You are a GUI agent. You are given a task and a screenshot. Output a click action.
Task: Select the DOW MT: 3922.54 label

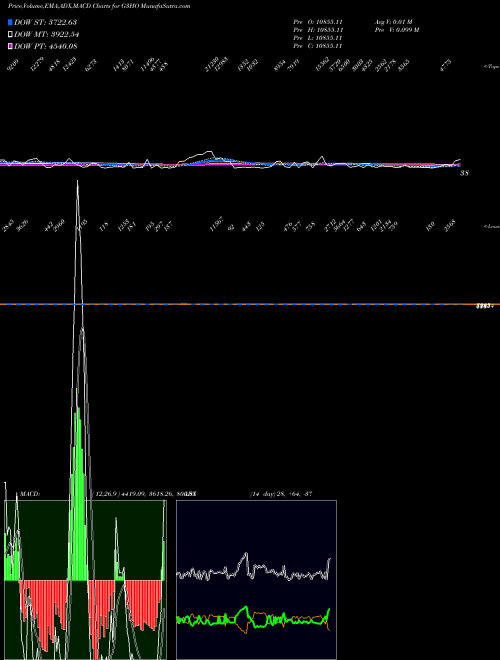pos(47,35)
